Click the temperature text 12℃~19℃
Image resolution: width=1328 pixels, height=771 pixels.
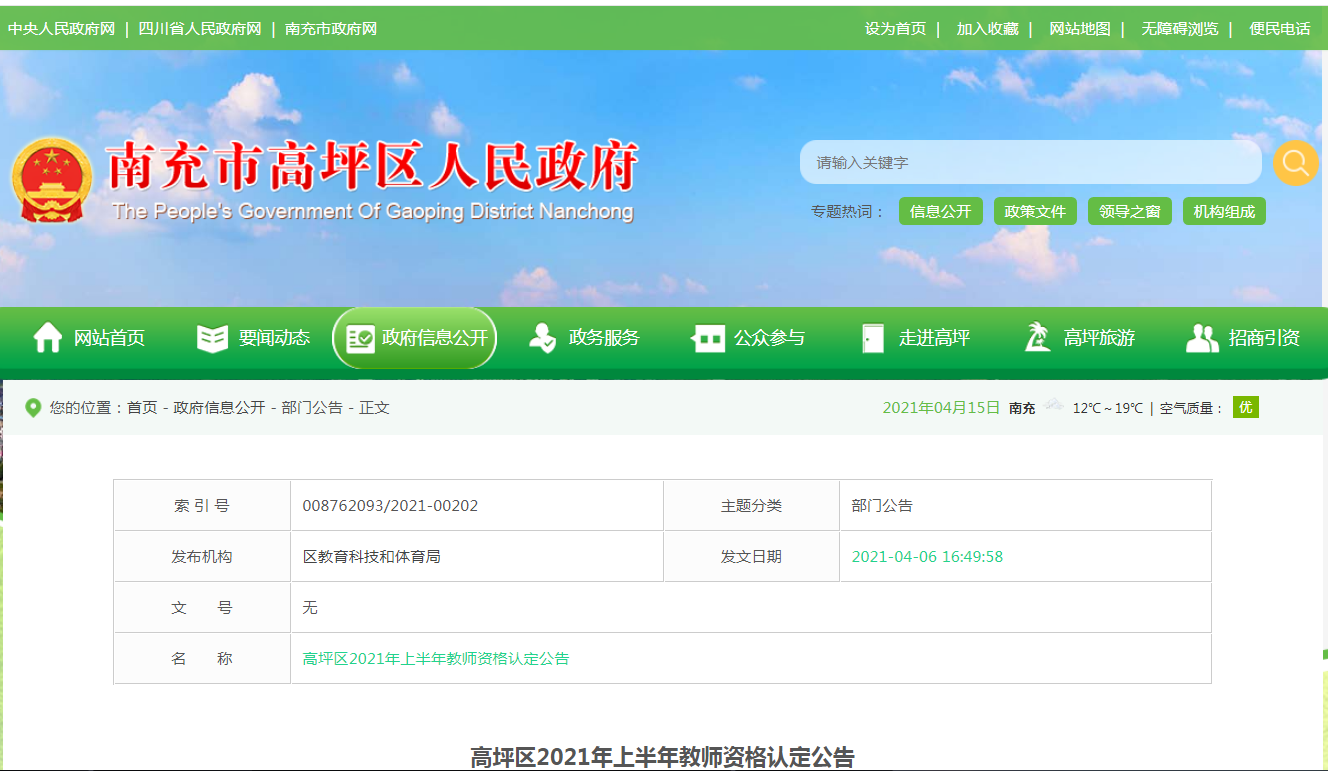click(1108, 408)
